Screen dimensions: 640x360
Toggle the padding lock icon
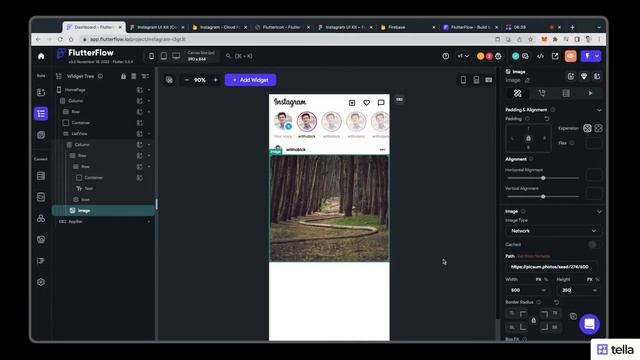[x=528, y=138]
